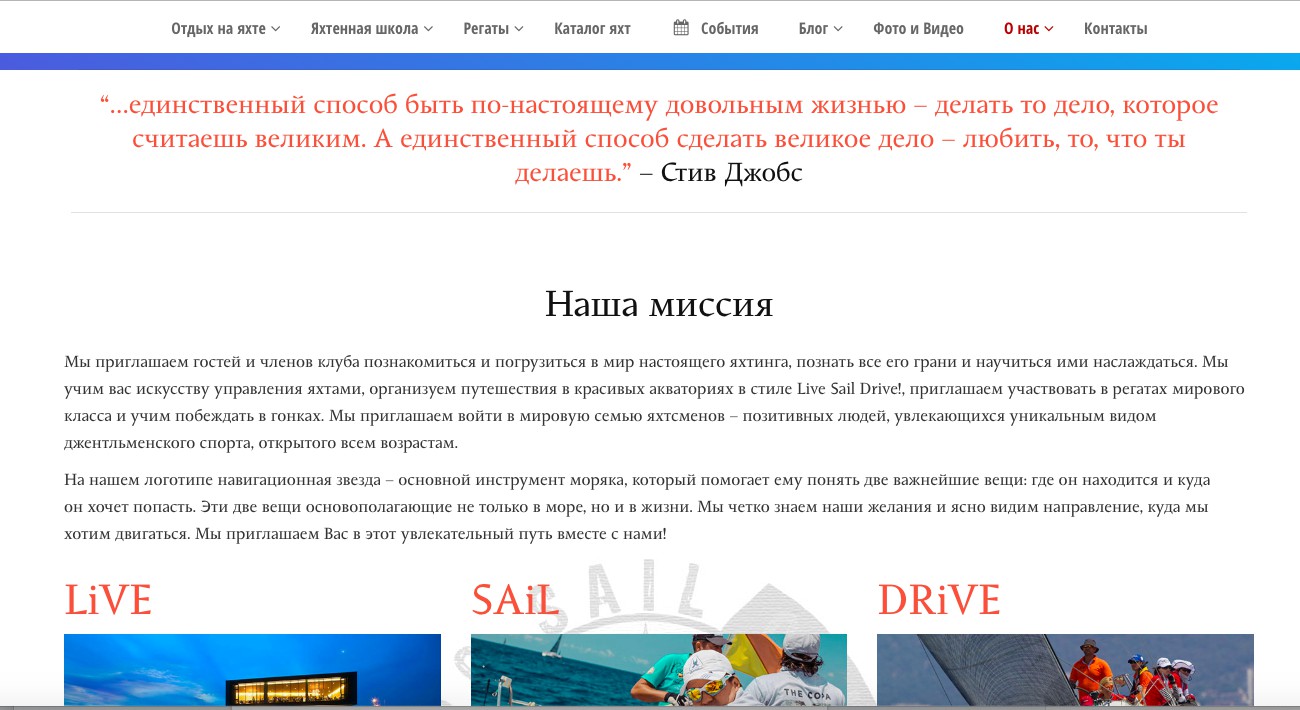Click the Стив Джобс attribution text

tap(731, 173)
